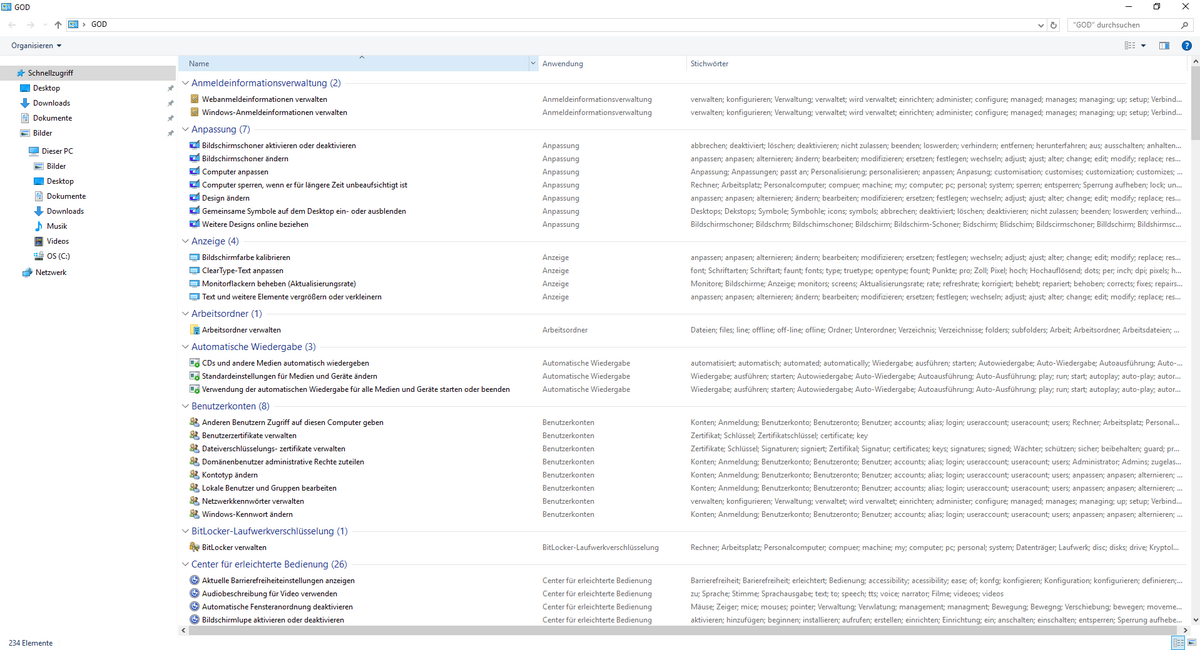Refresh the GOD folder view
This screenshot has height=650, width=1200.
click(1054, 24)
